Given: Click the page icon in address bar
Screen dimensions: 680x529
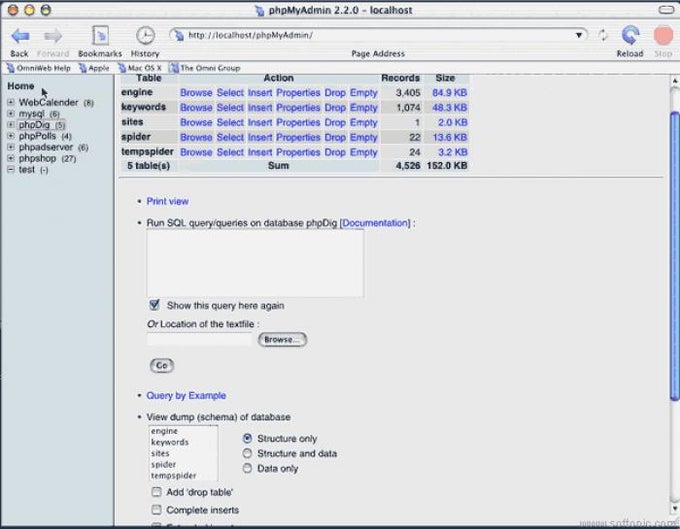Looking at the screenshot, I should 179,36.
